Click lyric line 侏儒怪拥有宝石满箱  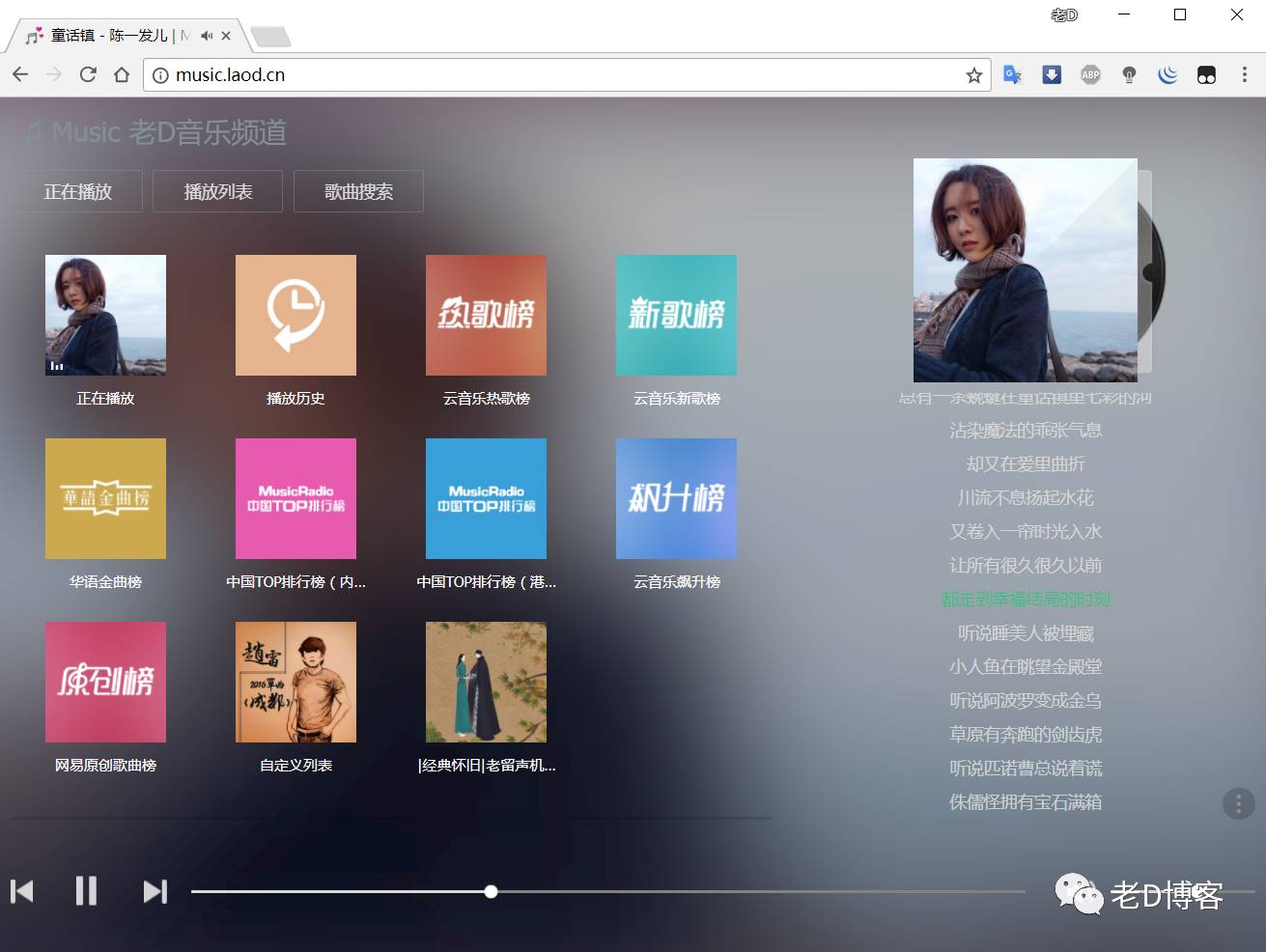(x=1026, y=801)
